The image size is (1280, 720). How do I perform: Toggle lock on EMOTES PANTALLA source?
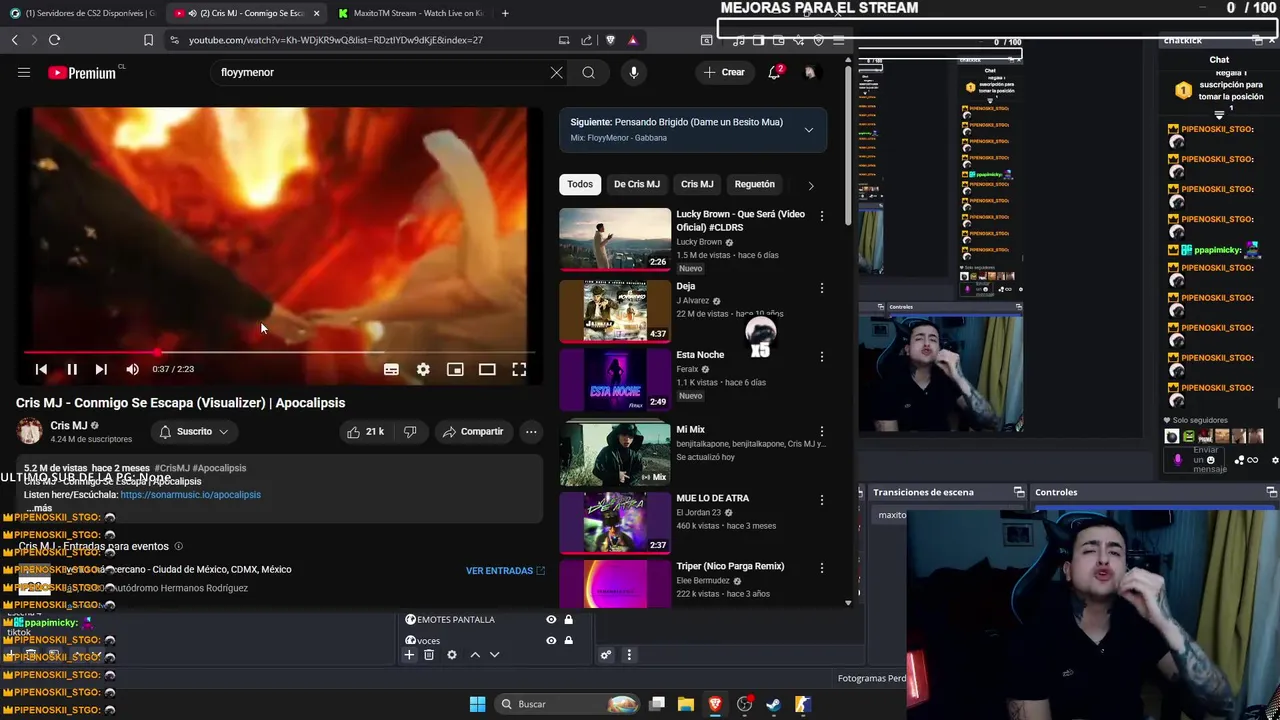pyautogui.click(x=568, y=619)
